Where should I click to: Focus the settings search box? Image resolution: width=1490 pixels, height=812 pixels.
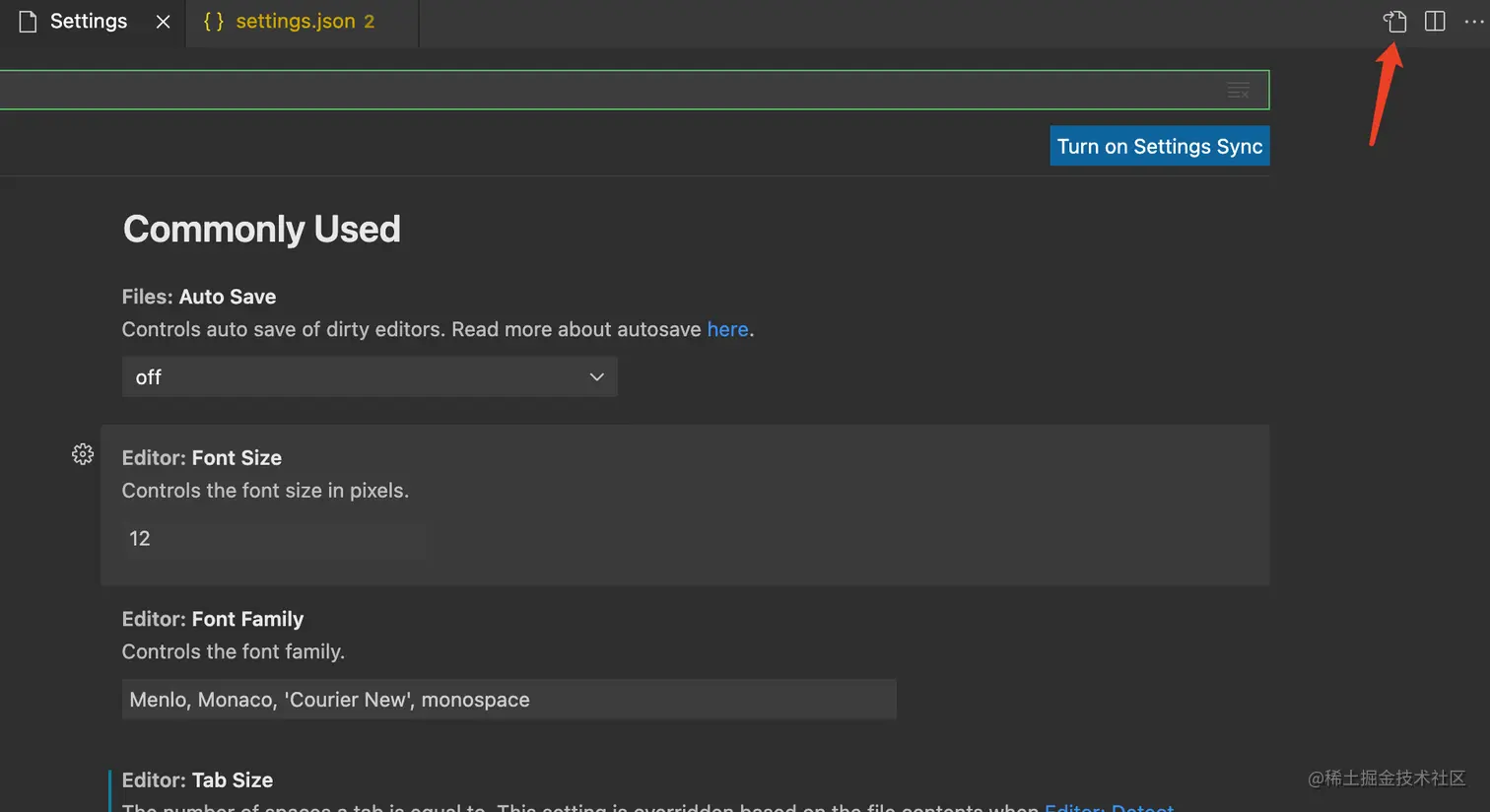(591, 91)
